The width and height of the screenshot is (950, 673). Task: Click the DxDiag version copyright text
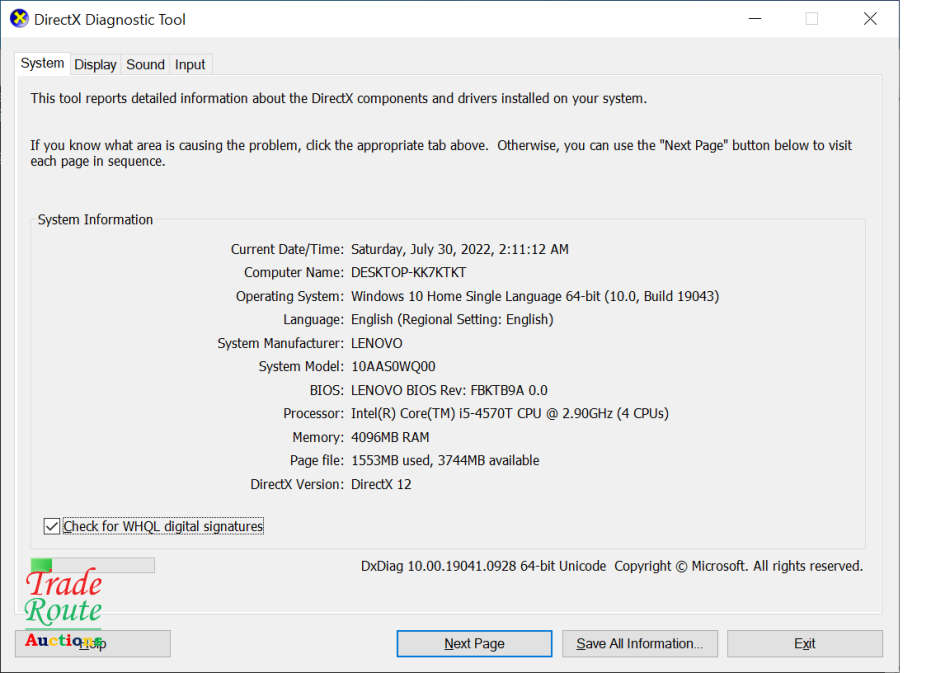point(611,566)
